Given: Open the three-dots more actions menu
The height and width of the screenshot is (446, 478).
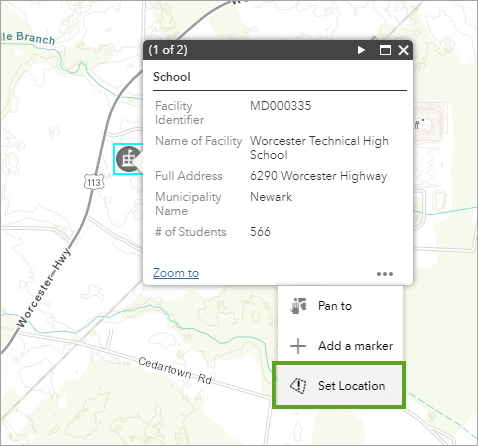Looking at the screenshot, I should (385, 274).
